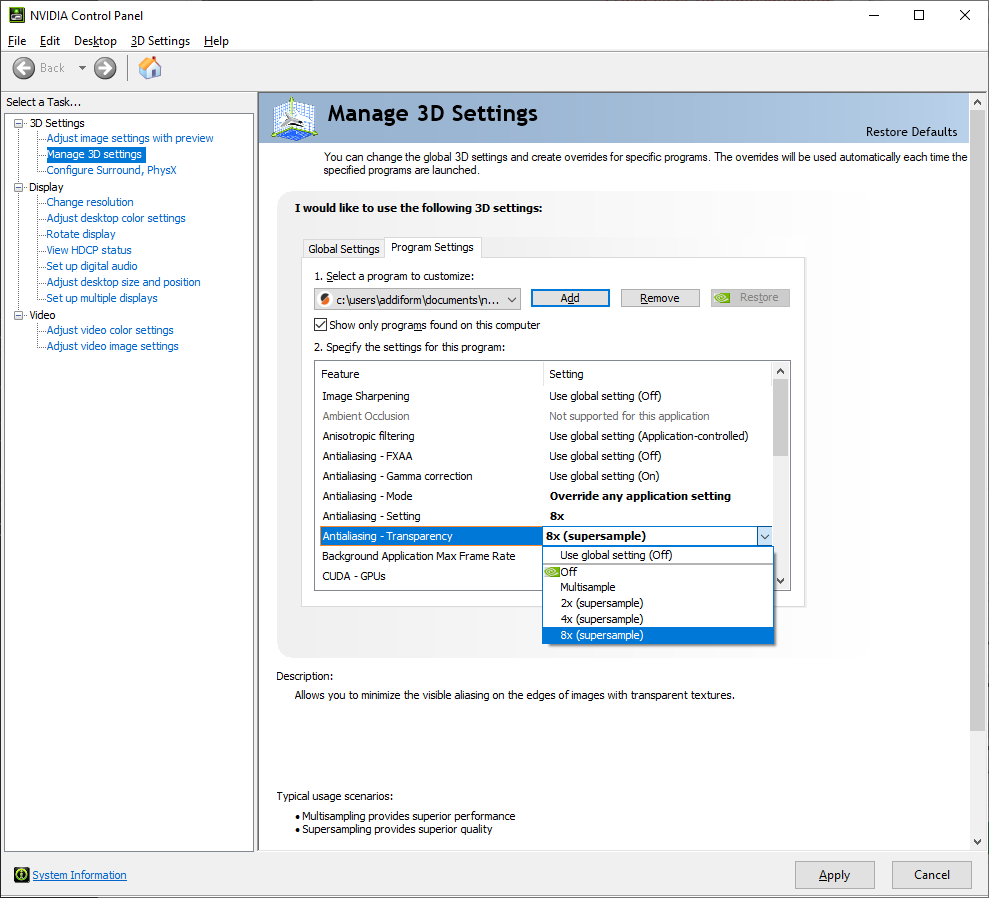This screenshot has width=989, height=898.
Task: Click the Restore Defaults link
Action: coord(911,131)
